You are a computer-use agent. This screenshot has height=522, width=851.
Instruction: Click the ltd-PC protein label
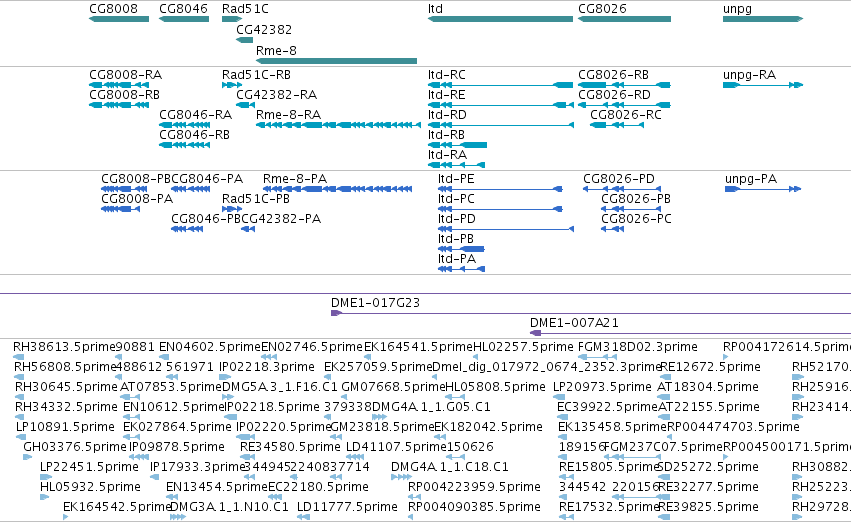point(456,199)
